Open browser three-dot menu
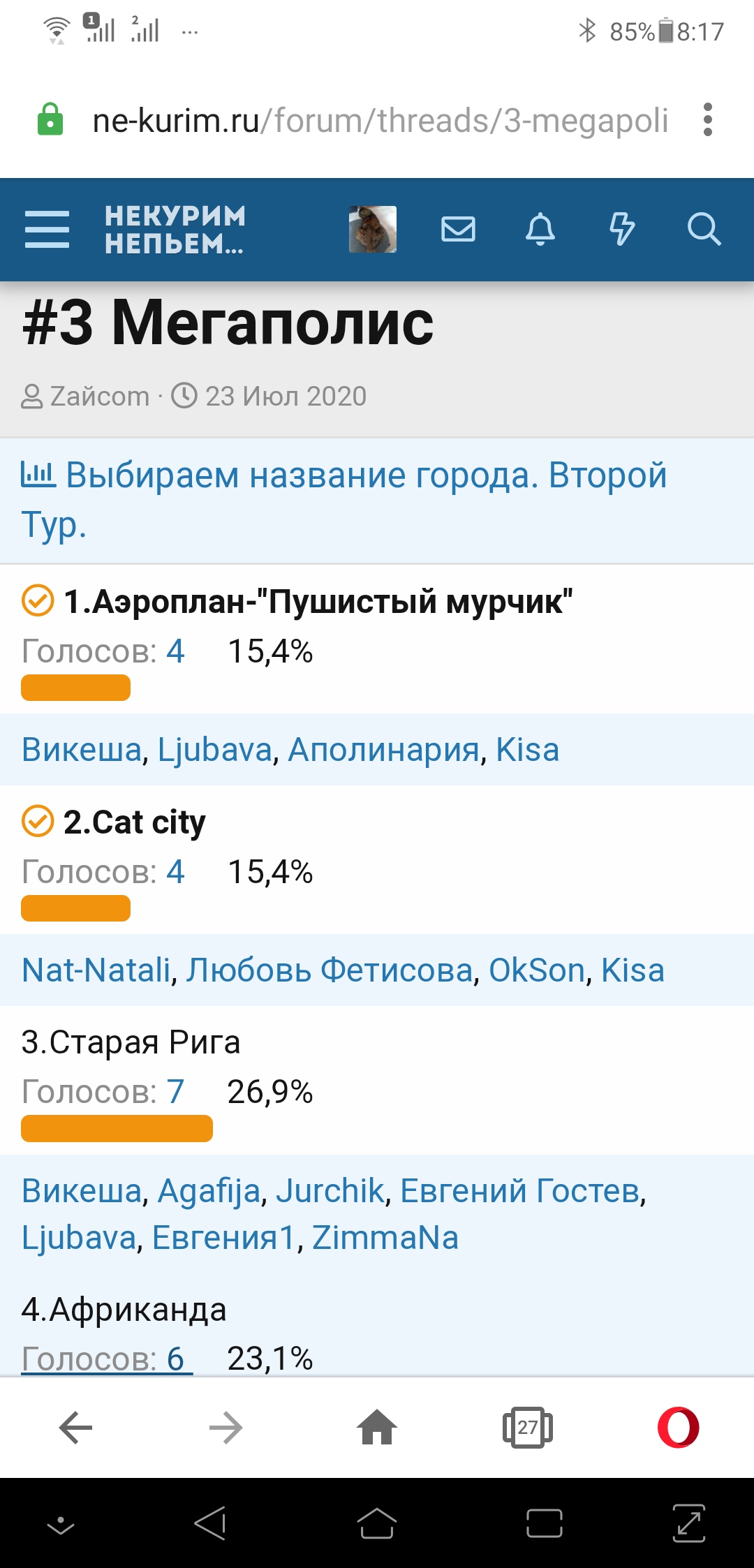This screenshot has height=1568, width=754. coord(708,120)
